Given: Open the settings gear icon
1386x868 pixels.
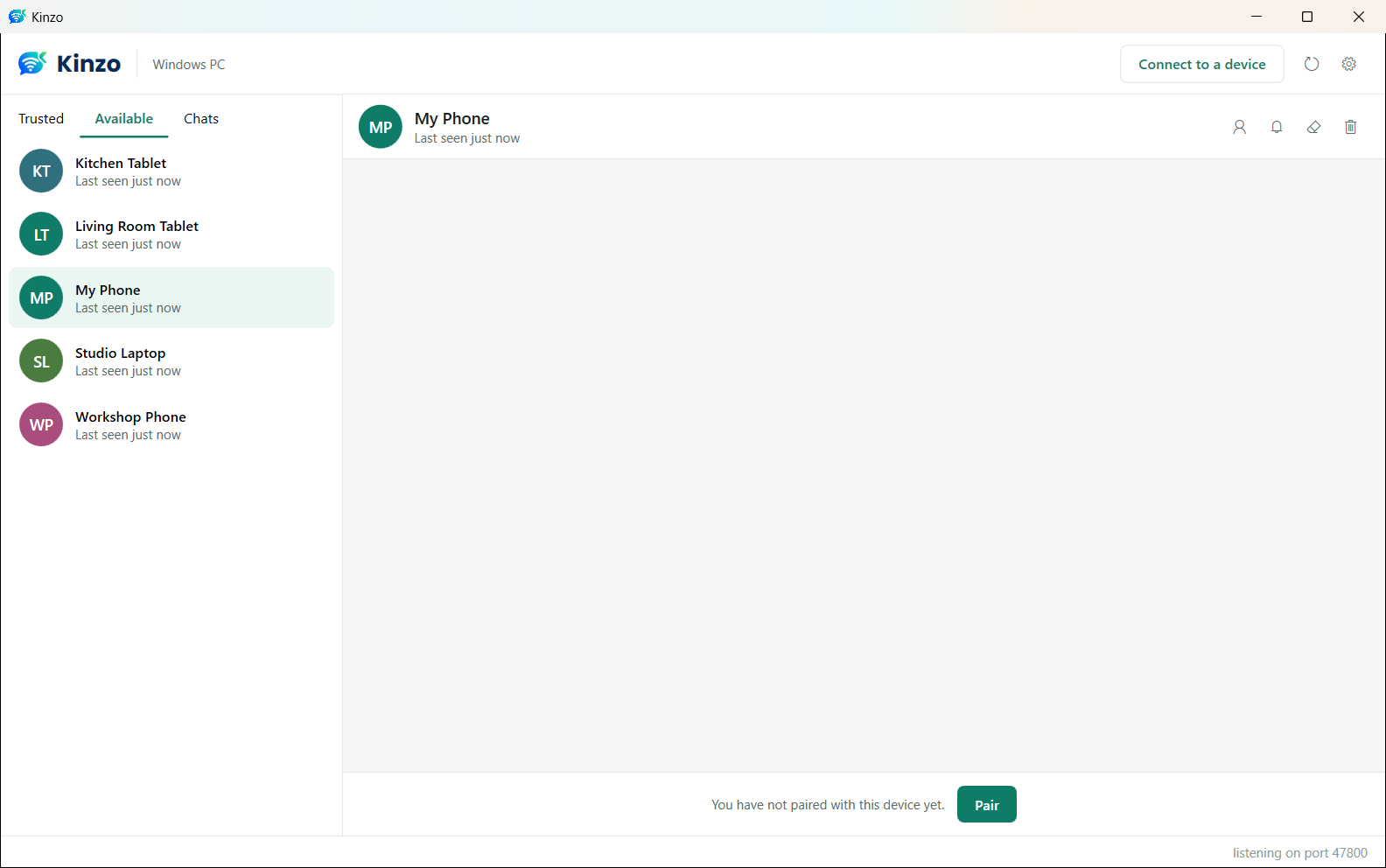Looking at the screenshot, I should (1349, 64).
